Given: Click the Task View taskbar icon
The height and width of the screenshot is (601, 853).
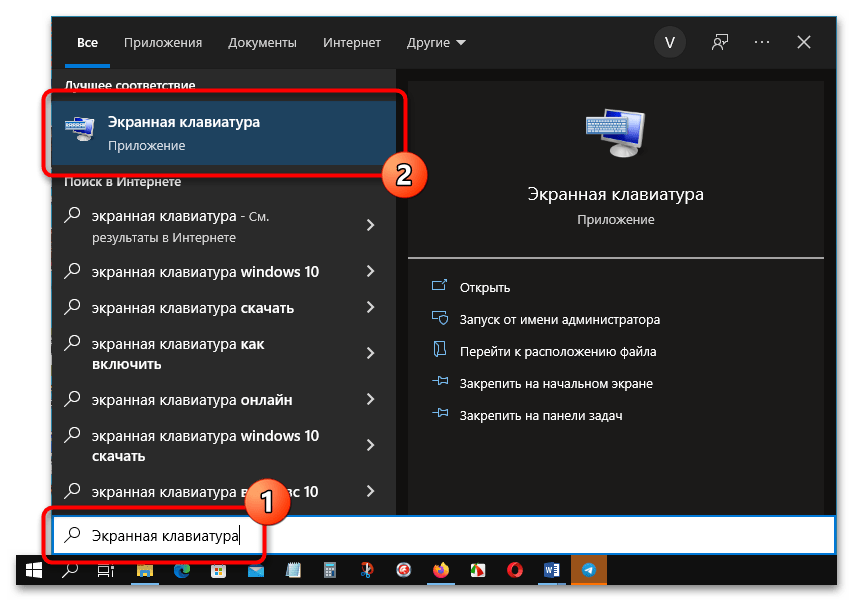Looking at the screenshot, I should pyautogui.click(x=105, y=570).
